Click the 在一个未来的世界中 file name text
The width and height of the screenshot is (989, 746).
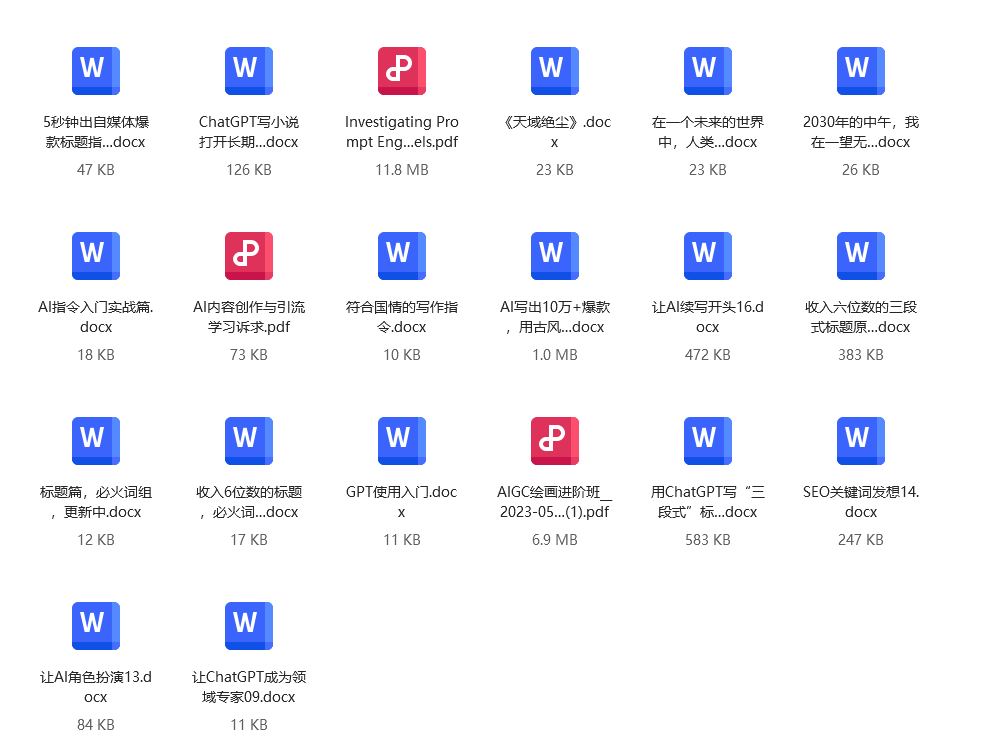click(707, 132)
